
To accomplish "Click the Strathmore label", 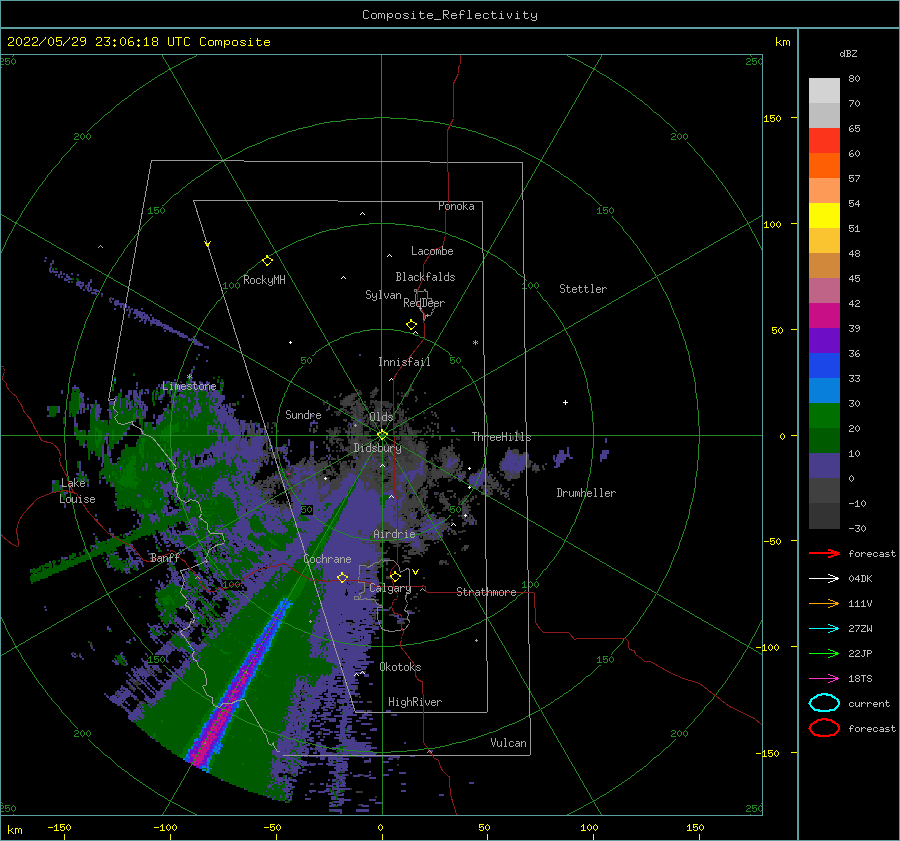I will 486,592.
